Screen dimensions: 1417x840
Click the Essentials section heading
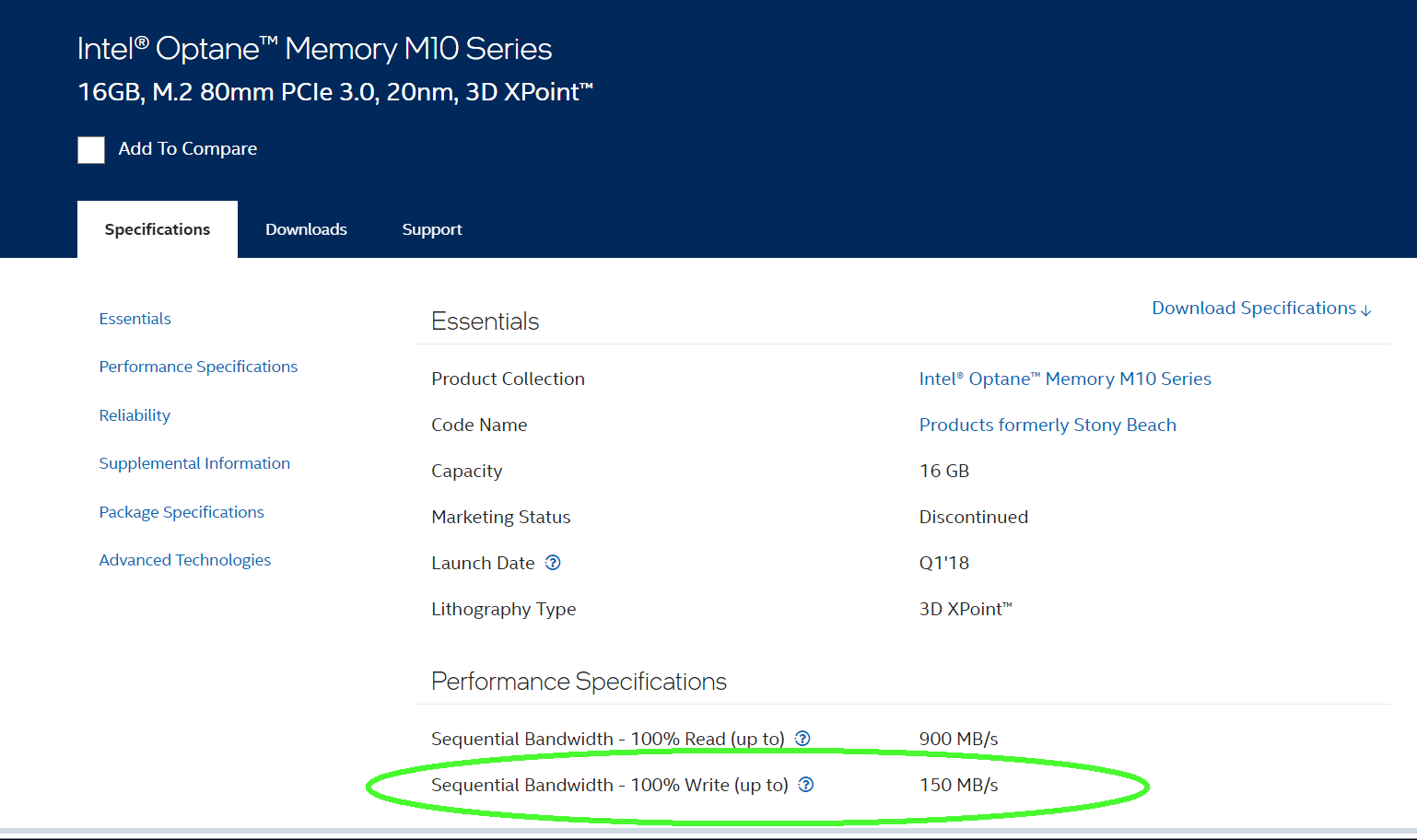485,321
